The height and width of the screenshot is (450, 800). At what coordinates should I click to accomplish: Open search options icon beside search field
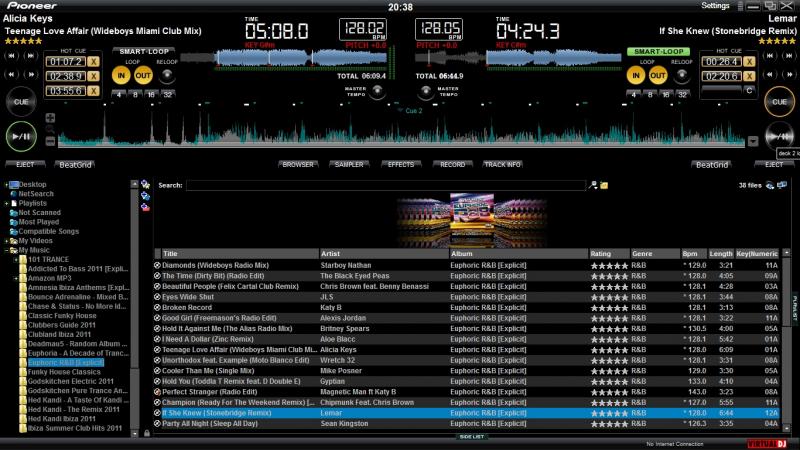click(x=593, y=185)
